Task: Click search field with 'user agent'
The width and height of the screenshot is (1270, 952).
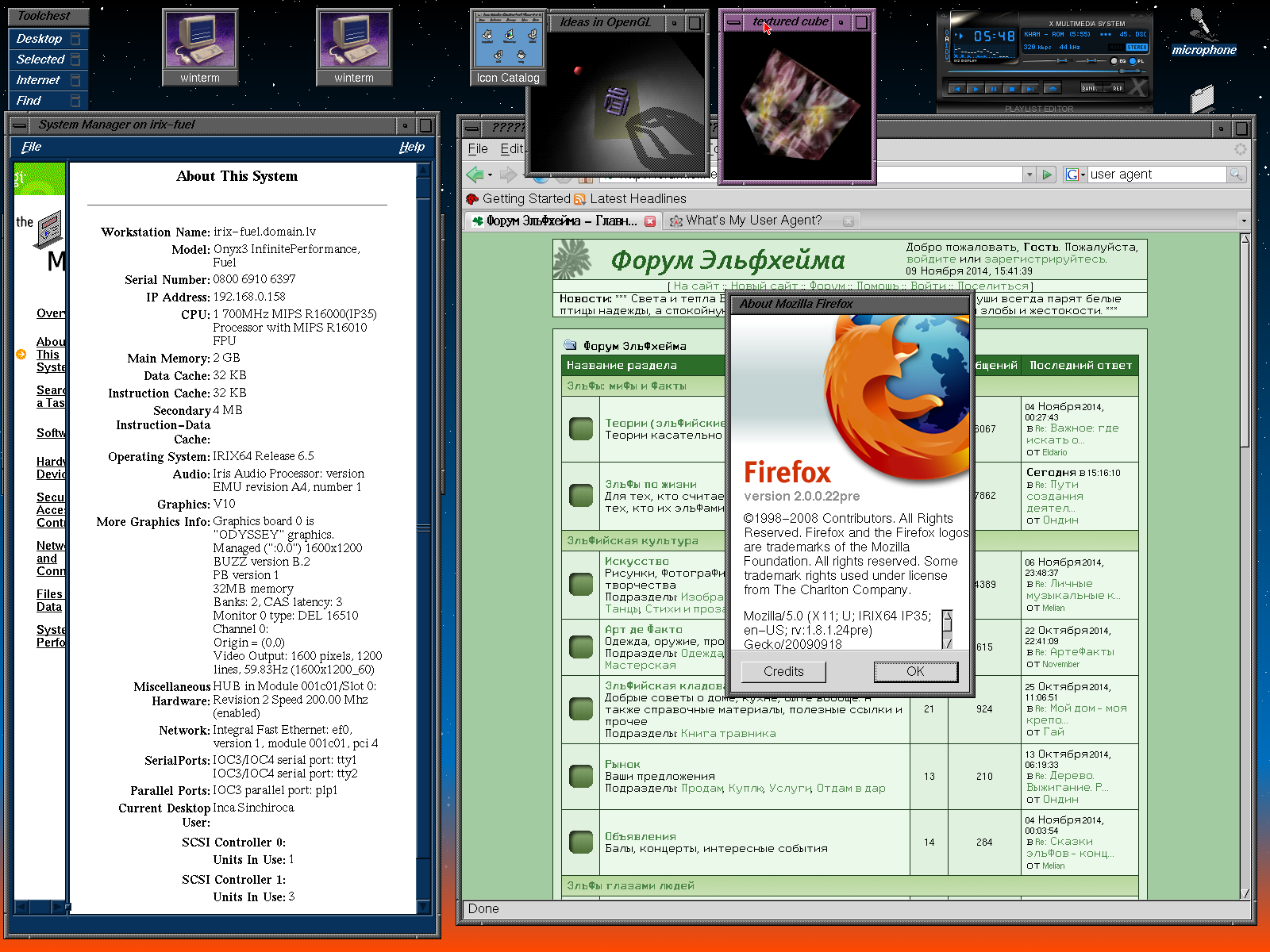Action: [x=1156, y=175]
